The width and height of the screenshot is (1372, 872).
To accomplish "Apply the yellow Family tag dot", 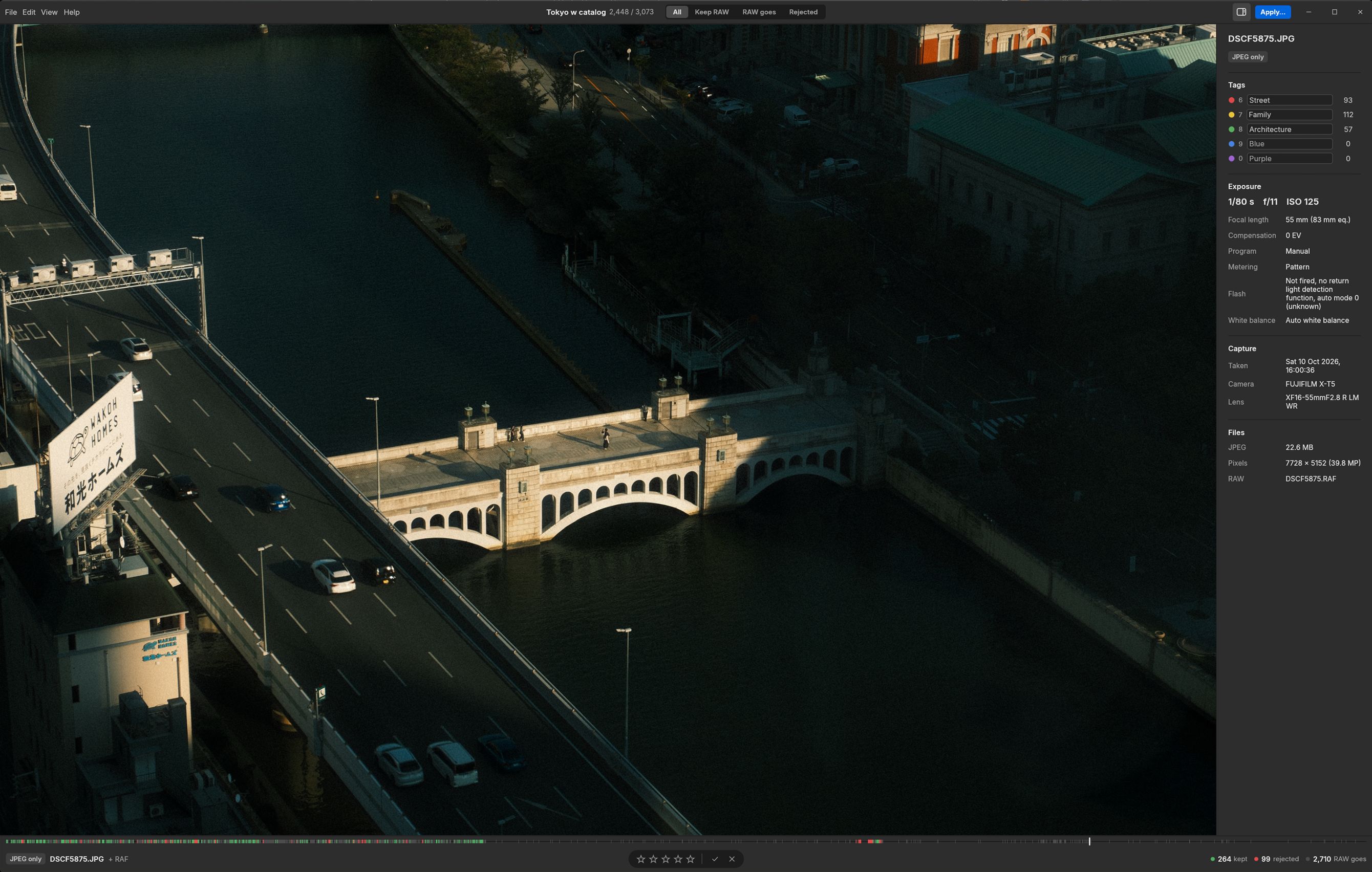I will tap(1231, 115).
